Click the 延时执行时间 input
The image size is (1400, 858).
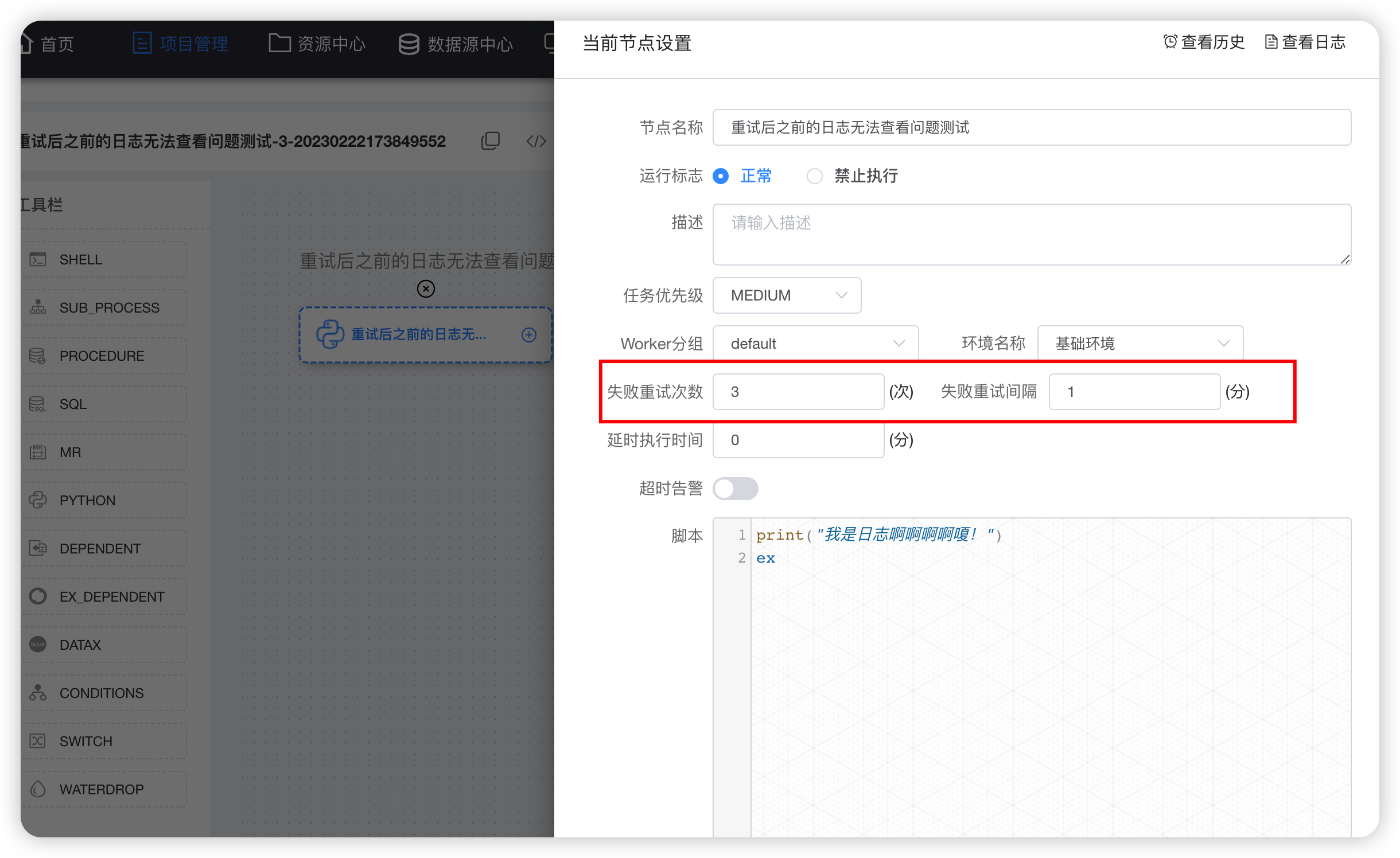(x=798, y=440)
